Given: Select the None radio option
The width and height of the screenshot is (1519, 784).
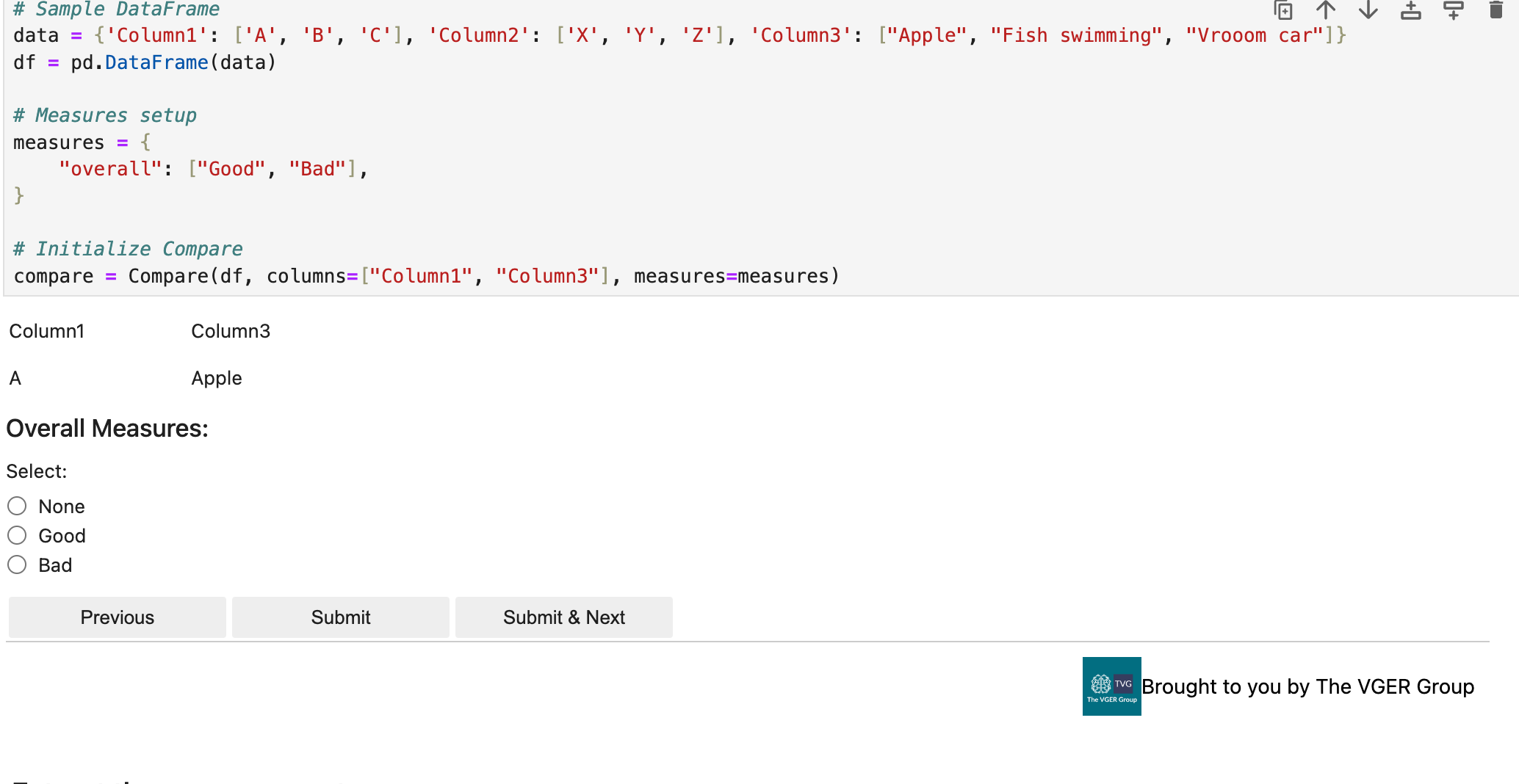Looking at the screenshot, I should coord(18,507).
